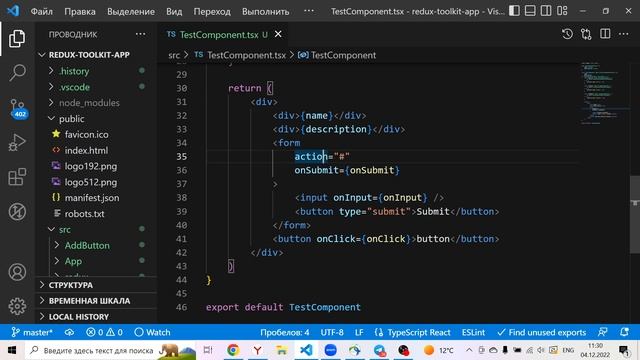Open the Accounts menu in activity bar
Image resolution: width=640 pixels, height=360 pixels.
(17, 272)
